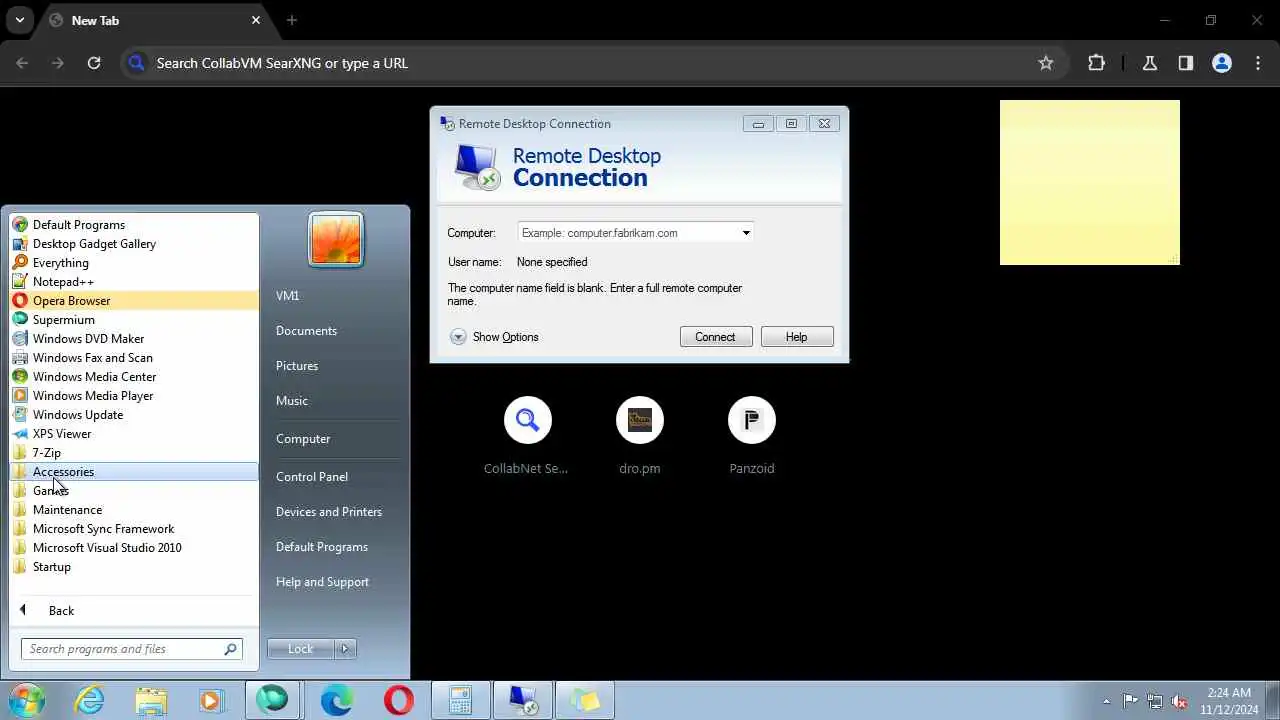Launch Windows Media Player from taskbar
This screenshot has width=1280, height=720.
coord(211,700)
